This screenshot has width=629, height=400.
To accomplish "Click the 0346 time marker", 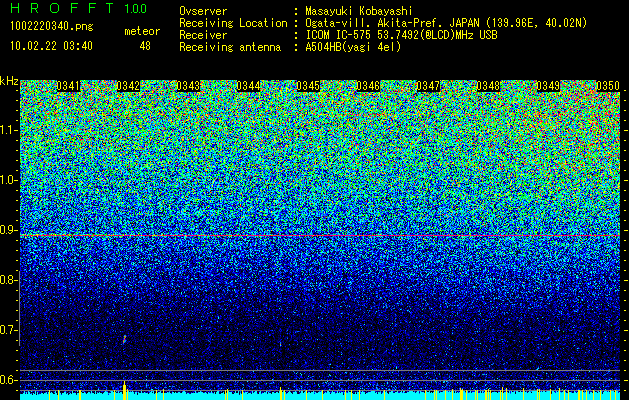I will [368, 86].
